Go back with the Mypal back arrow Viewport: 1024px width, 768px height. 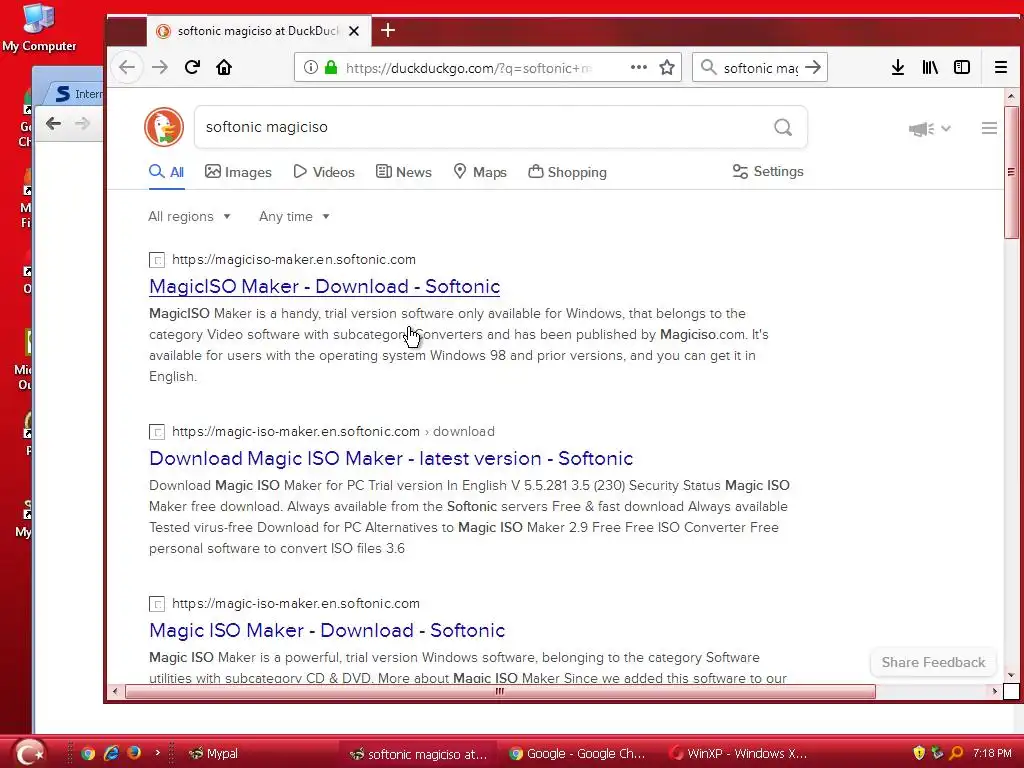(127, 67)
